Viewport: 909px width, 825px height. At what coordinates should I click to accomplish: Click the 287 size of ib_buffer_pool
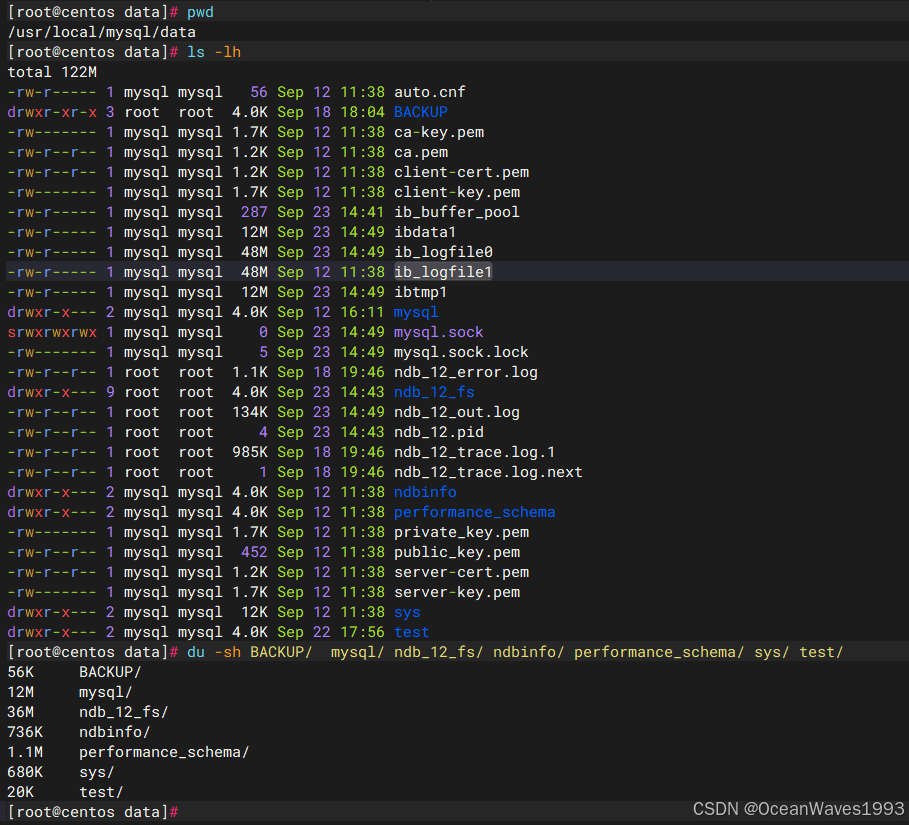point(254,212)
